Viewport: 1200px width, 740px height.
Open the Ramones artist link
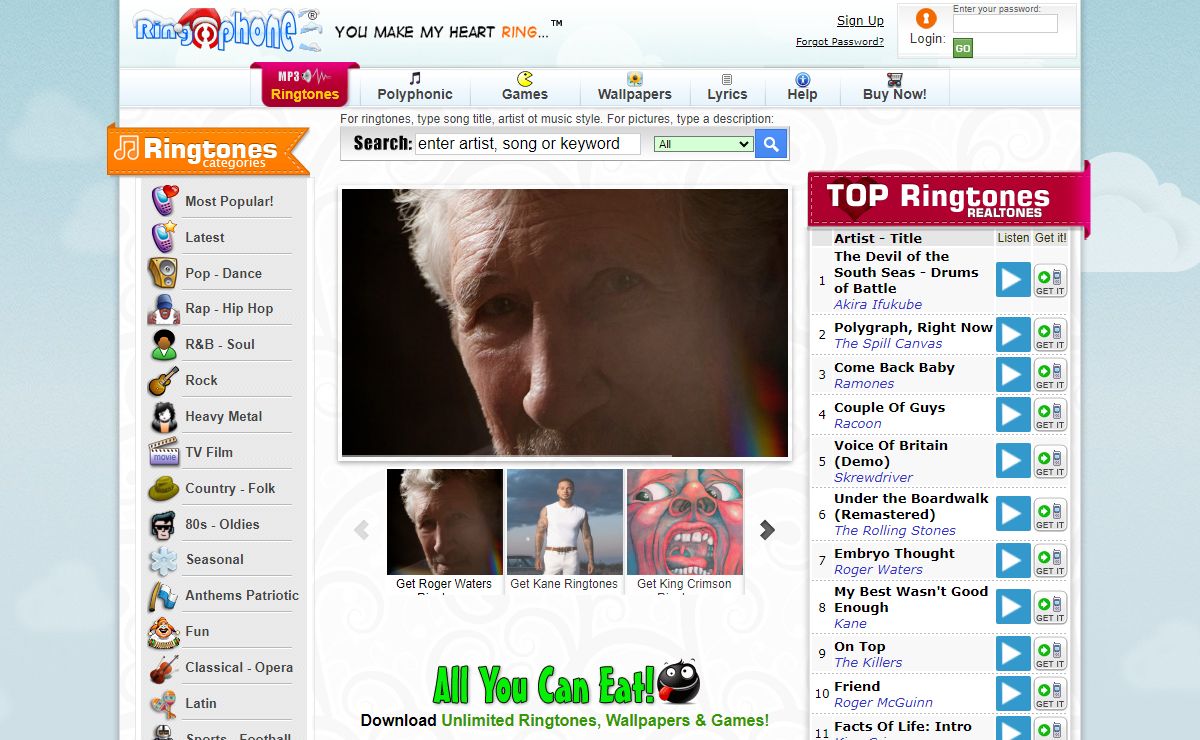click(x=864, y=383)
